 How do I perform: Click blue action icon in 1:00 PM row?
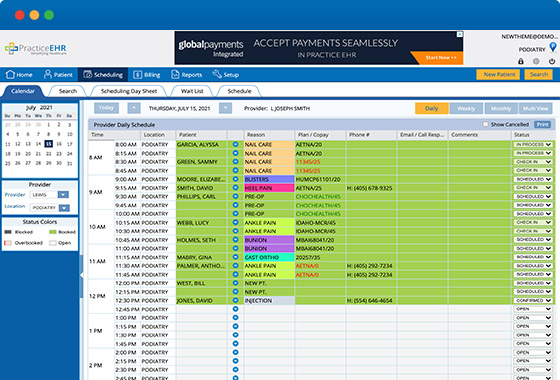pyautogui.click(x=235, y=318)
